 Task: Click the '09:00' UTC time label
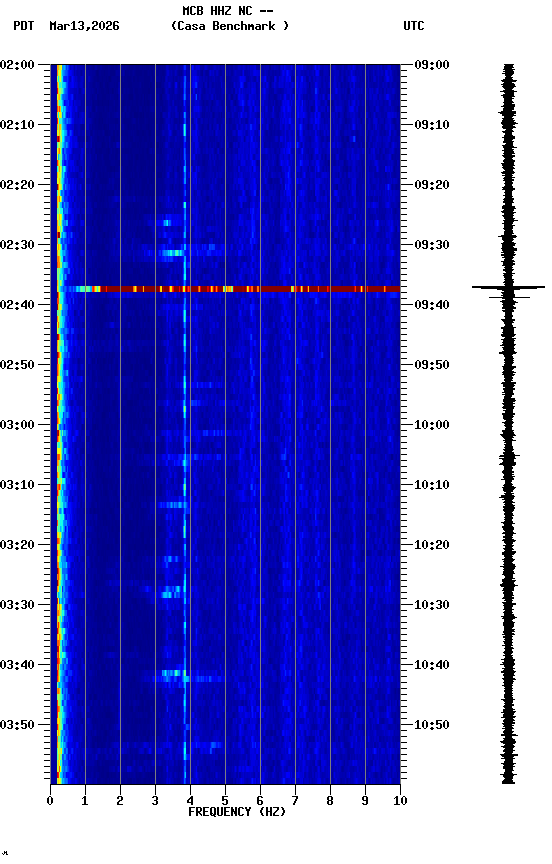432,65
